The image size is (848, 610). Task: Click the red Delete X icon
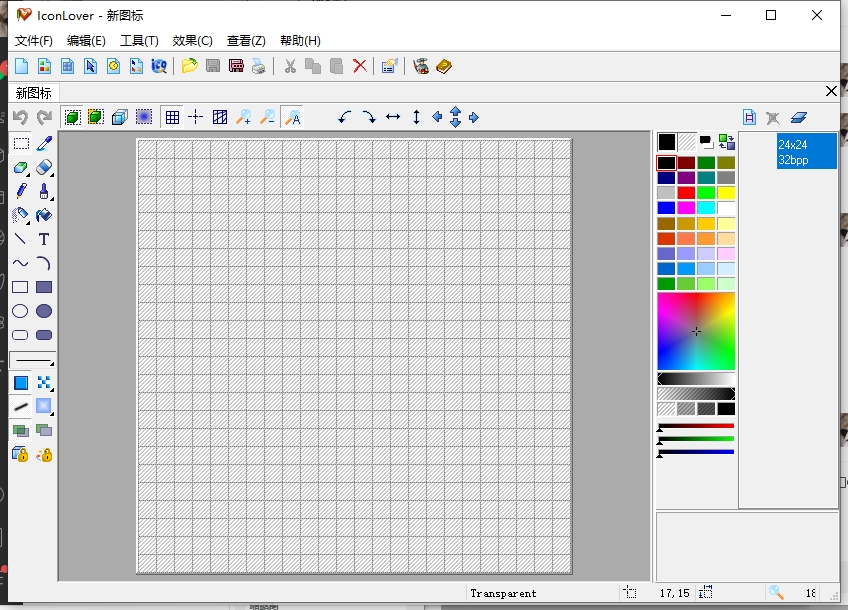[x=360, y=66]
